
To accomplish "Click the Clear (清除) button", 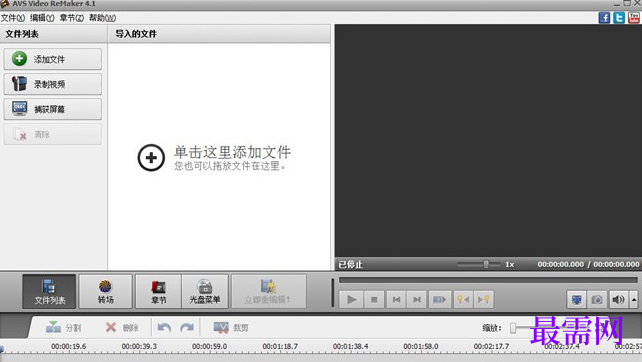I will point(53,134).
